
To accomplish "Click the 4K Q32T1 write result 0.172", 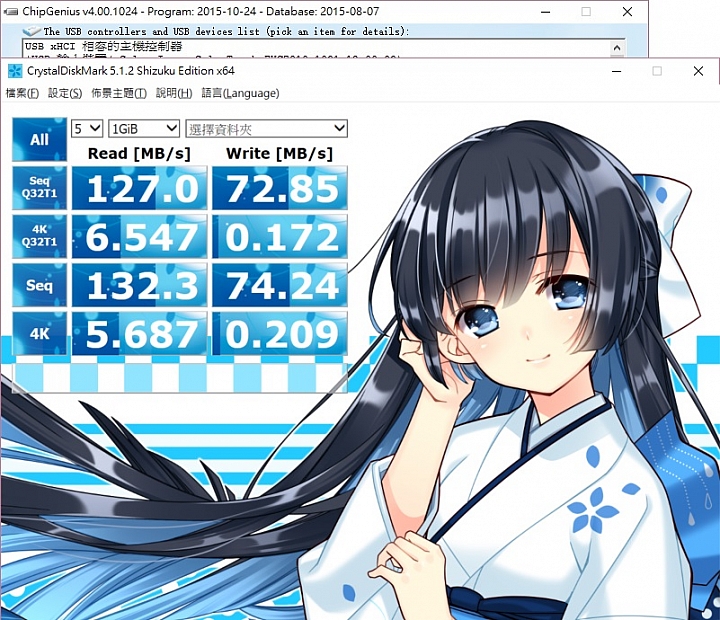I will [x=280, y=237].
